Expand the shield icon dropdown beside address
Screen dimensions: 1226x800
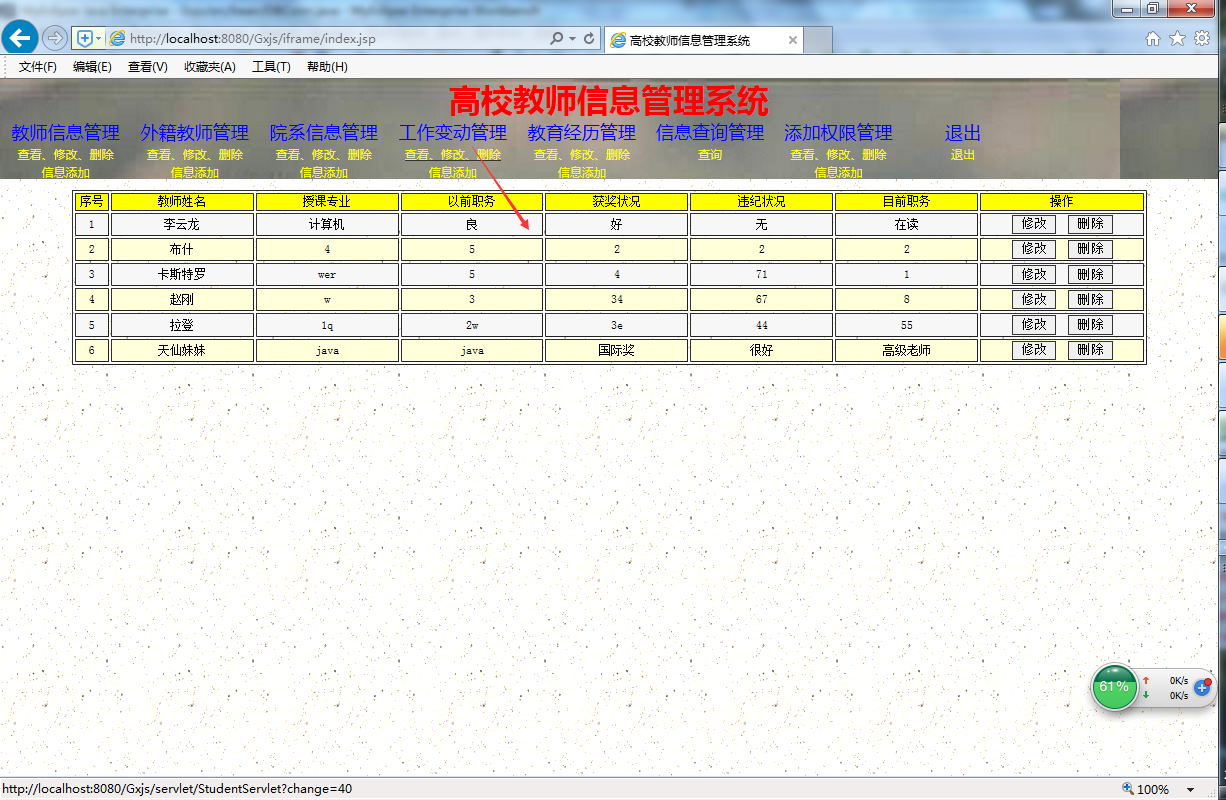coord(98,39)
